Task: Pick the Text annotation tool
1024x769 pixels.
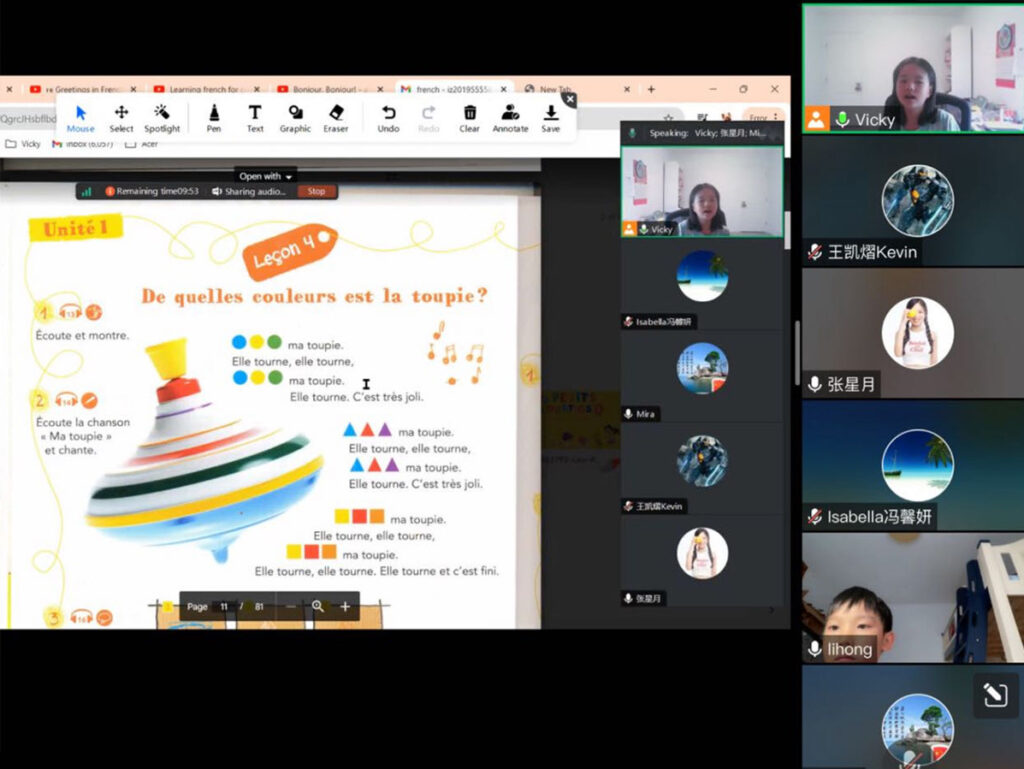Action: click(x=255, y=119)
